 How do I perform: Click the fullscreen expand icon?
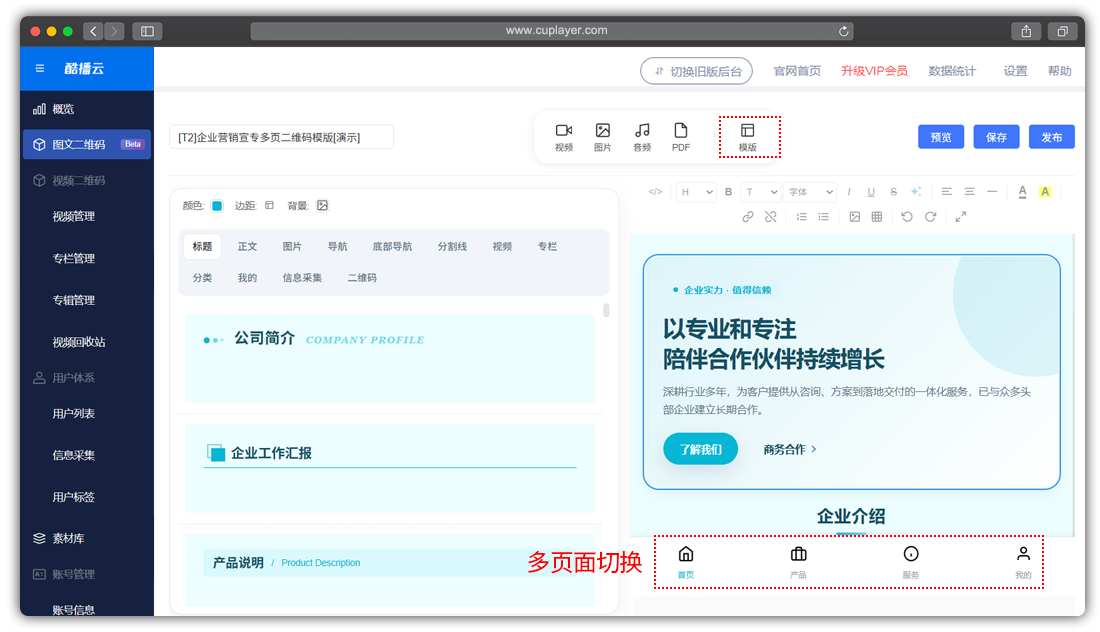(961, 217)
